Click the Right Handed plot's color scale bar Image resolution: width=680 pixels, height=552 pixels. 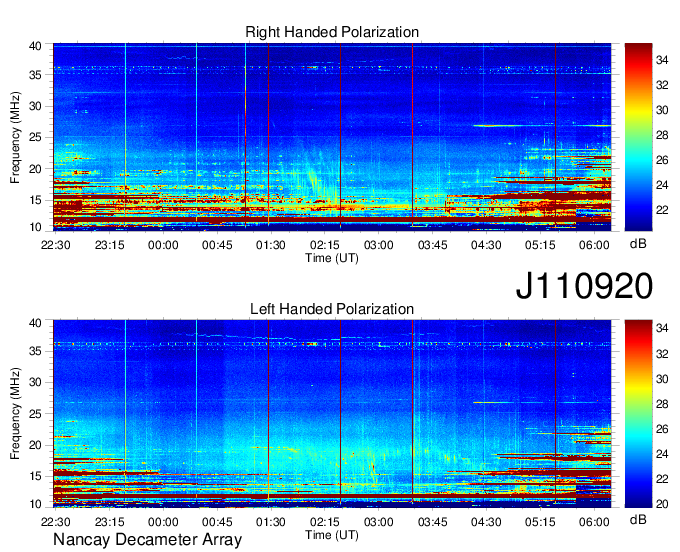[638, 137]
